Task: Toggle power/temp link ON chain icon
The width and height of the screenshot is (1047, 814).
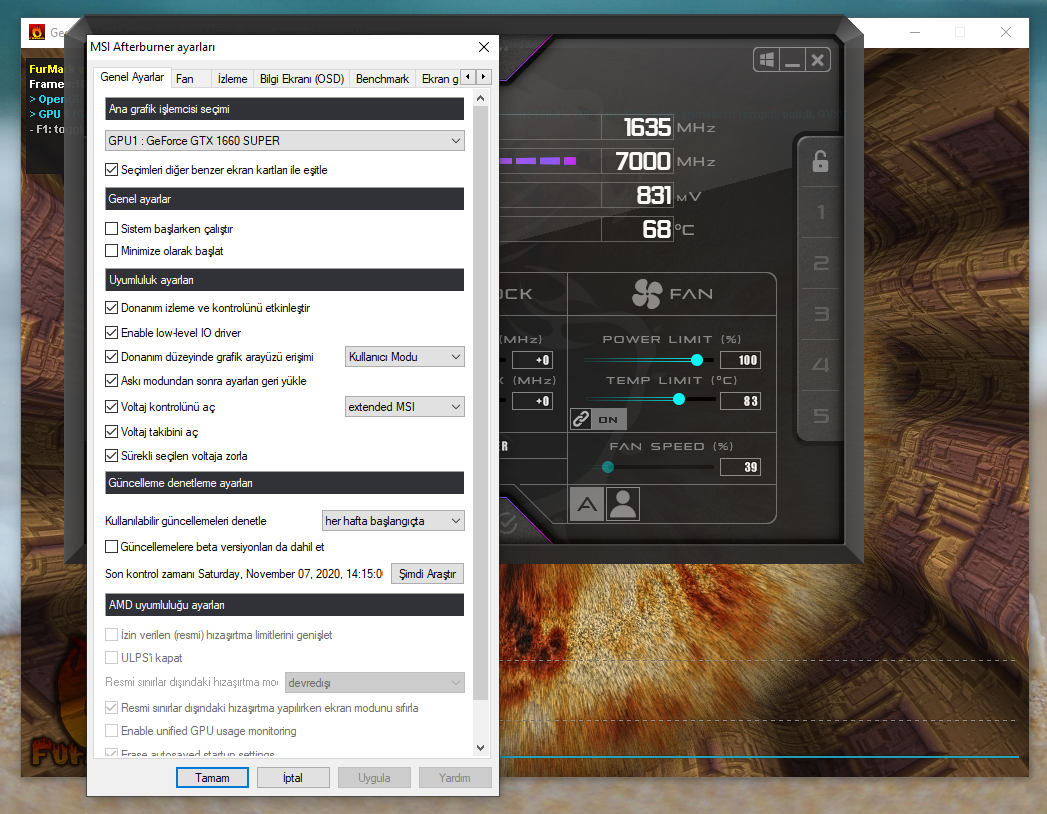Action: tap(598, 419)
